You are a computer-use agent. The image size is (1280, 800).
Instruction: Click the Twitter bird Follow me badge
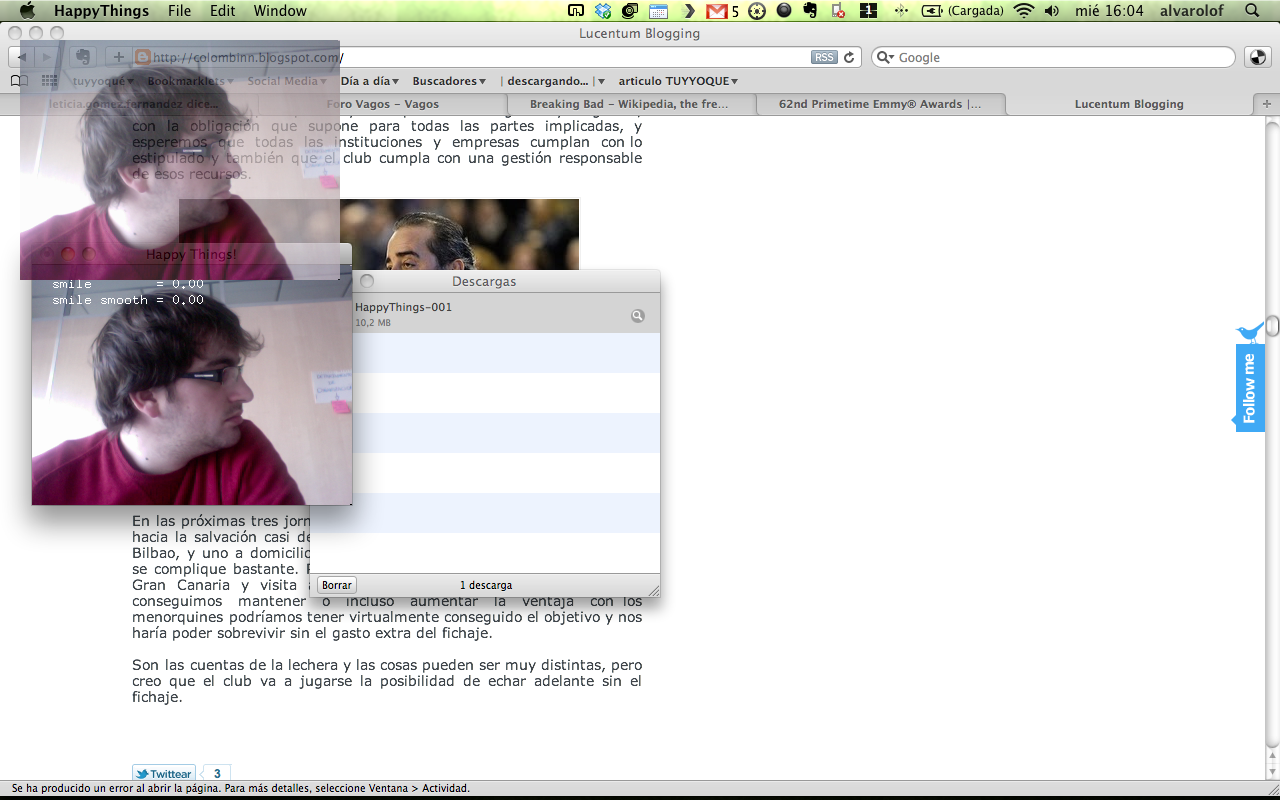tap(1249, 378)
